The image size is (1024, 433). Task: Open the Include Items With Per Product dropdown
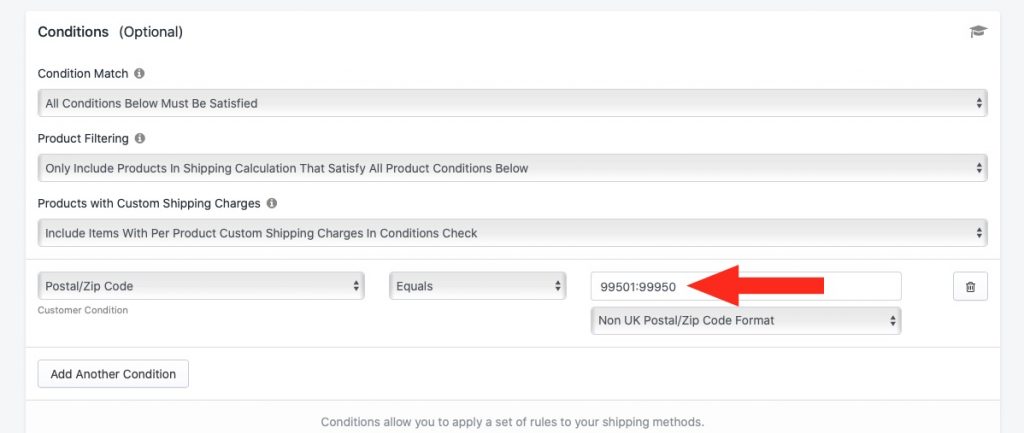(513, 233)
